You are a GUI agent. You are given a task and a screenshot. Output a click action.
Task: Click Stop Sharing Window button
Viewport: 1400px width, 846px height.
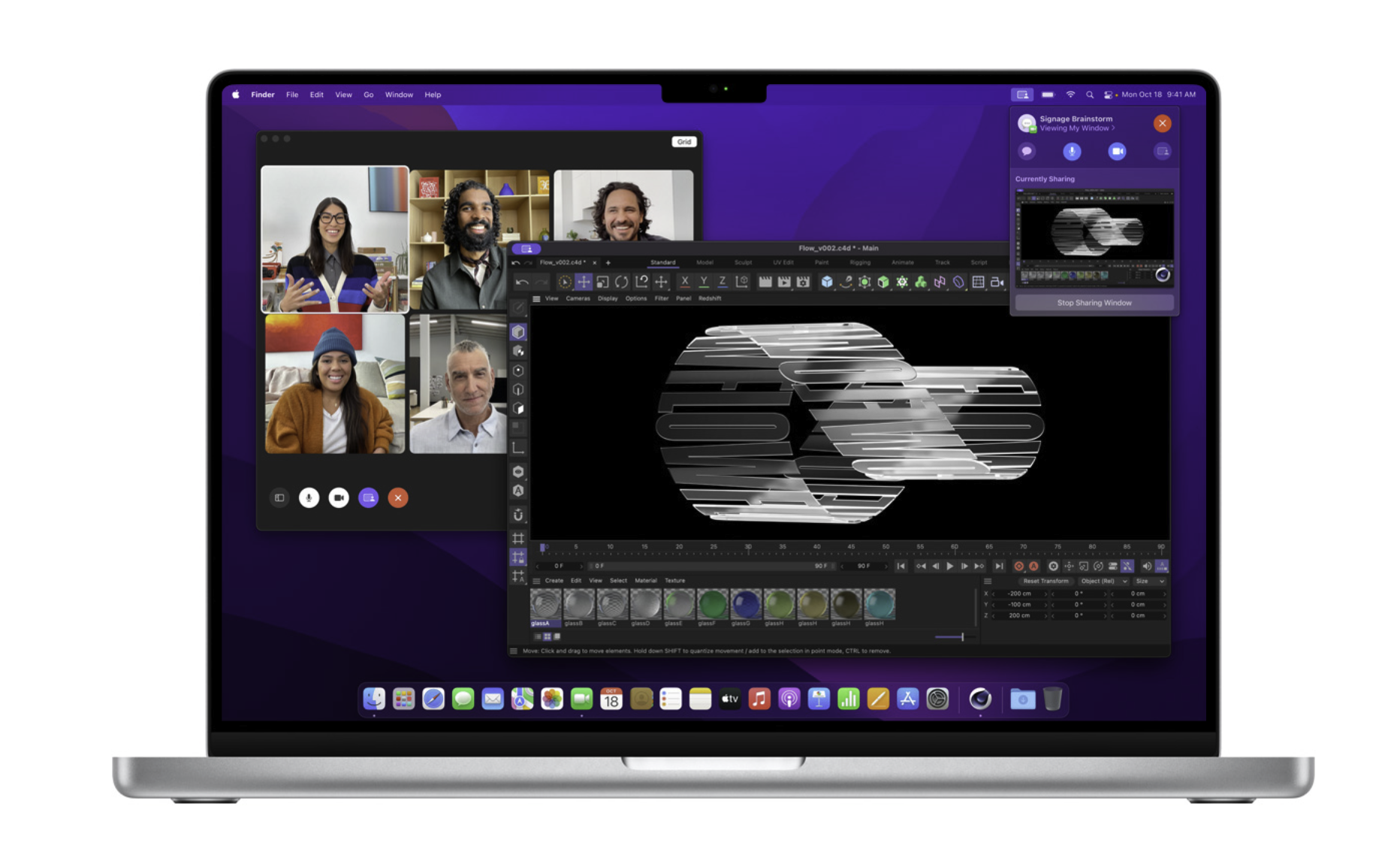click(x=1094, y=303)
